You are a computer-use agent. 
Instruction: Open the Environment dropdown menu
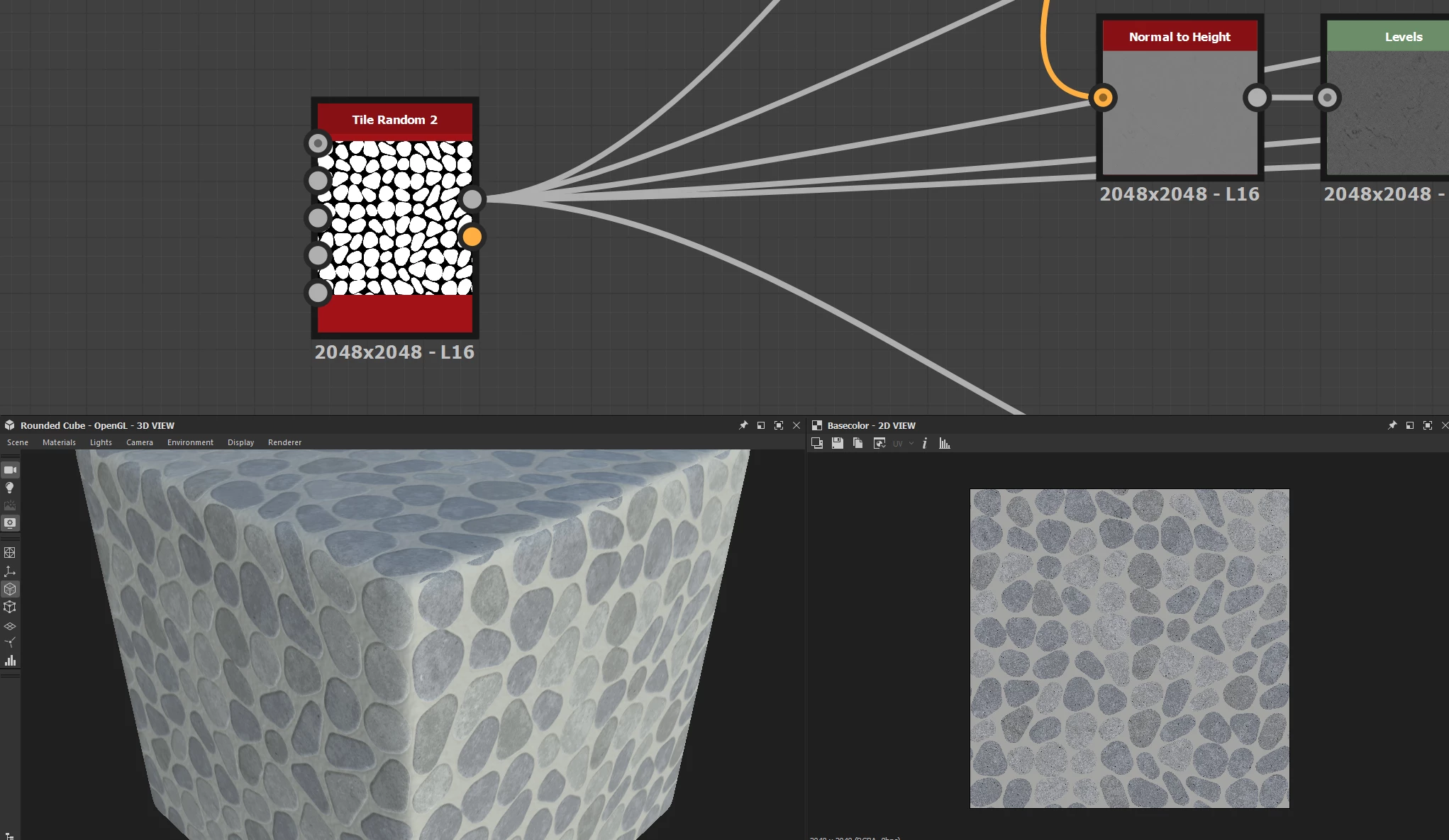[x=190, y=442]
